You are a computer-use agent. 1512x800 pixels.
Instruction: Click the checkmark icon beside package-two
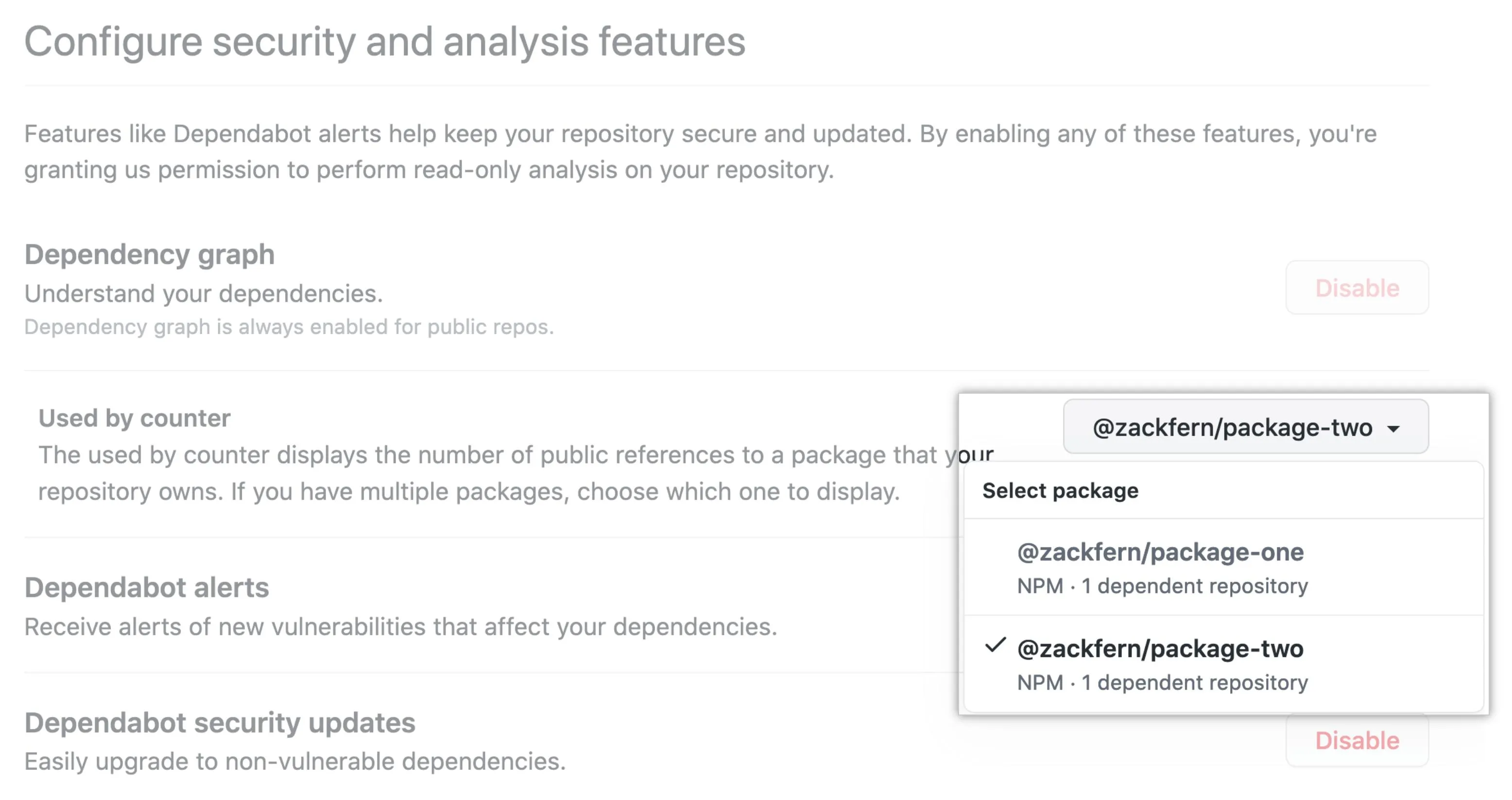click(x=996, y=645)
